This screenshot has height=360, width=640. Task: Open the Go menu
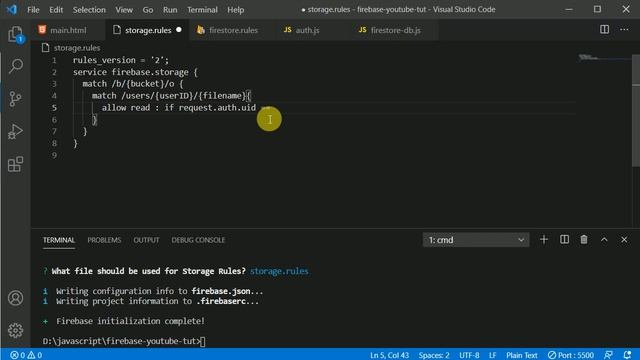point(148,9)
